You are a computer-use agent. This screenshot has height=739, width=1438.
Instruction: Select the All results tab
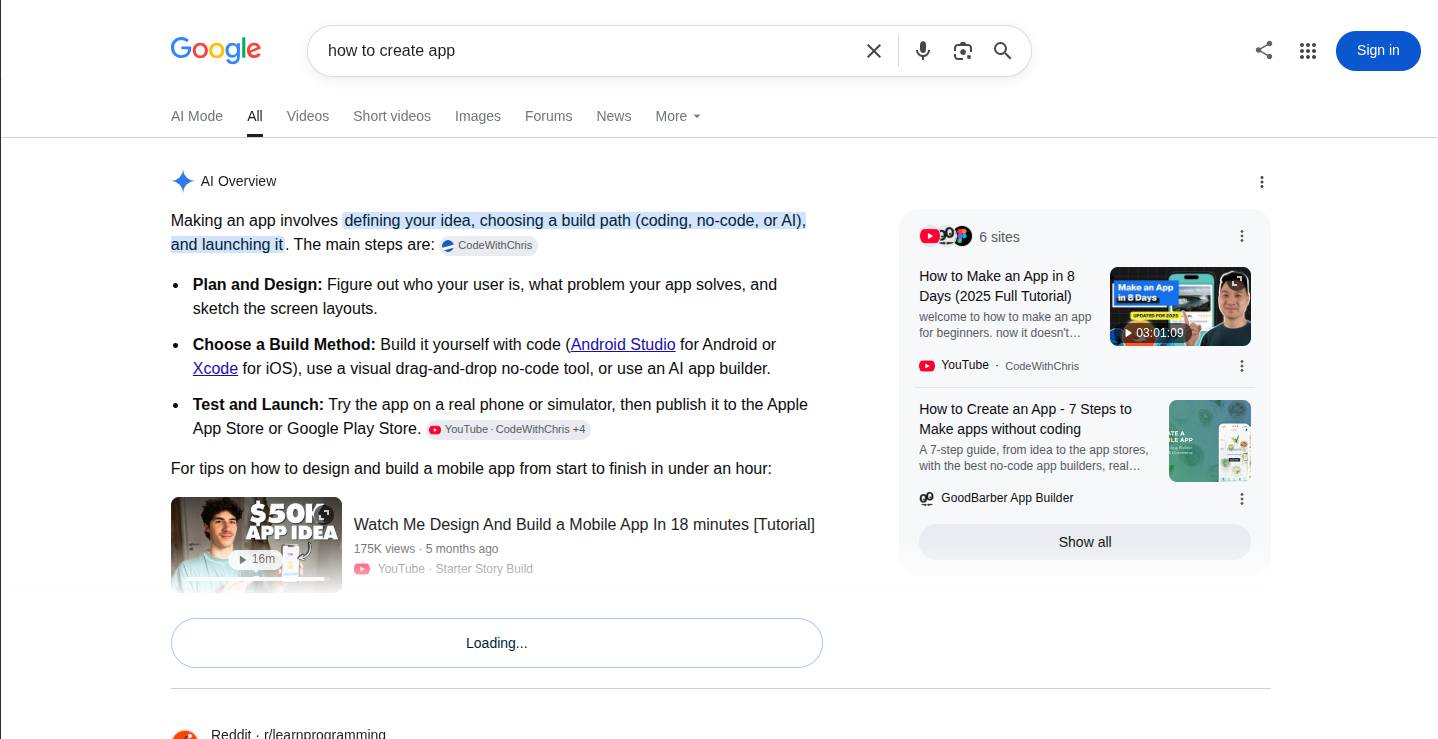pos(255,116)
